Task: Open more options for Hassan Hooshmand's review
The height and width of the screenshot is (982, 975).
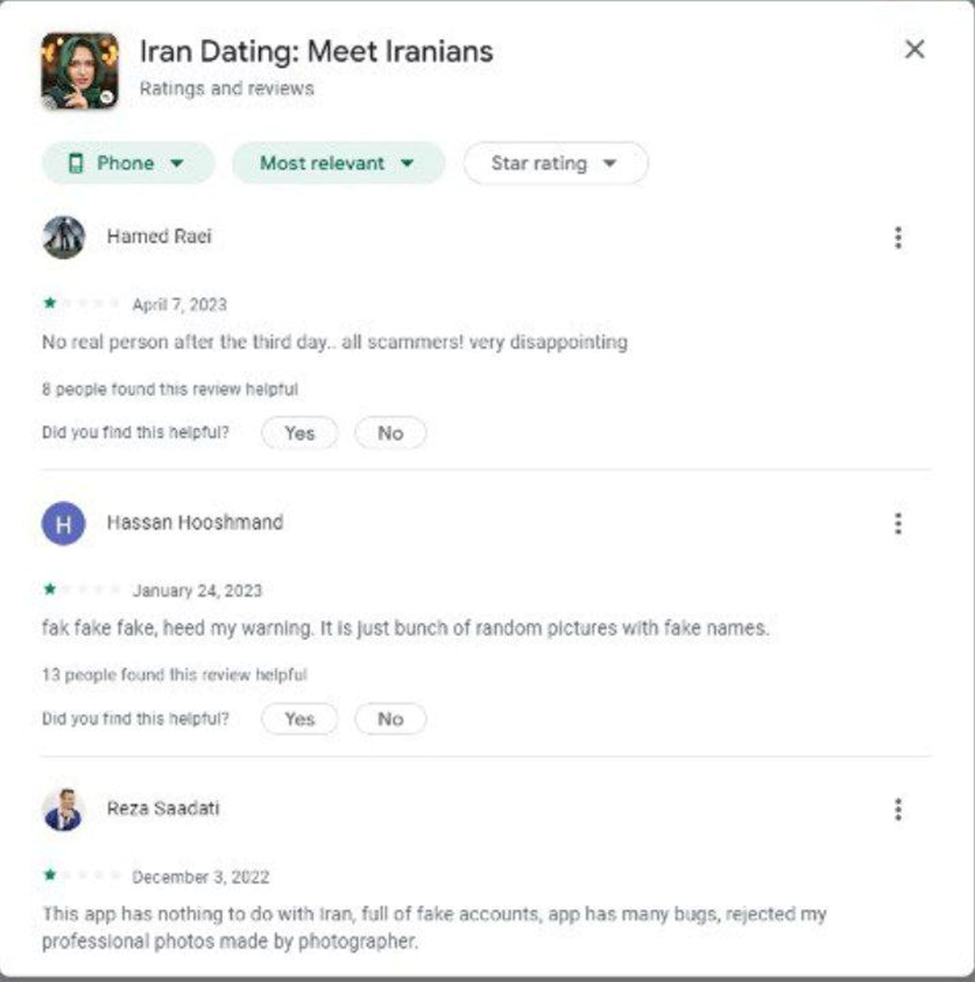Action: pos(898,523)
